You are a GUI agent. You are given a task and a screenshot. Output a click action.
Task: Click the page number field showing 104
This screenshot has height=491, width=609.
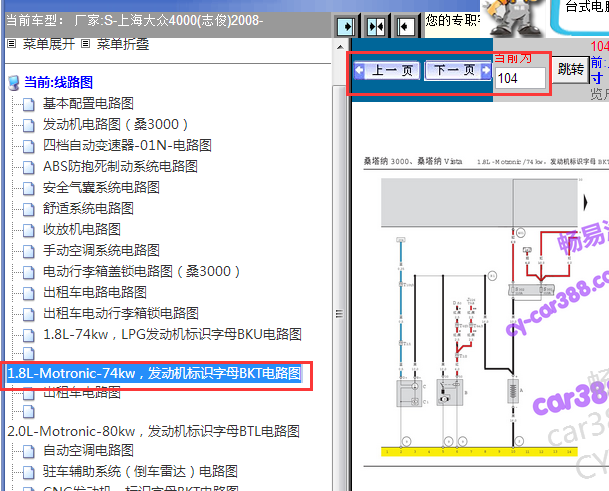[x=521, y=78]
